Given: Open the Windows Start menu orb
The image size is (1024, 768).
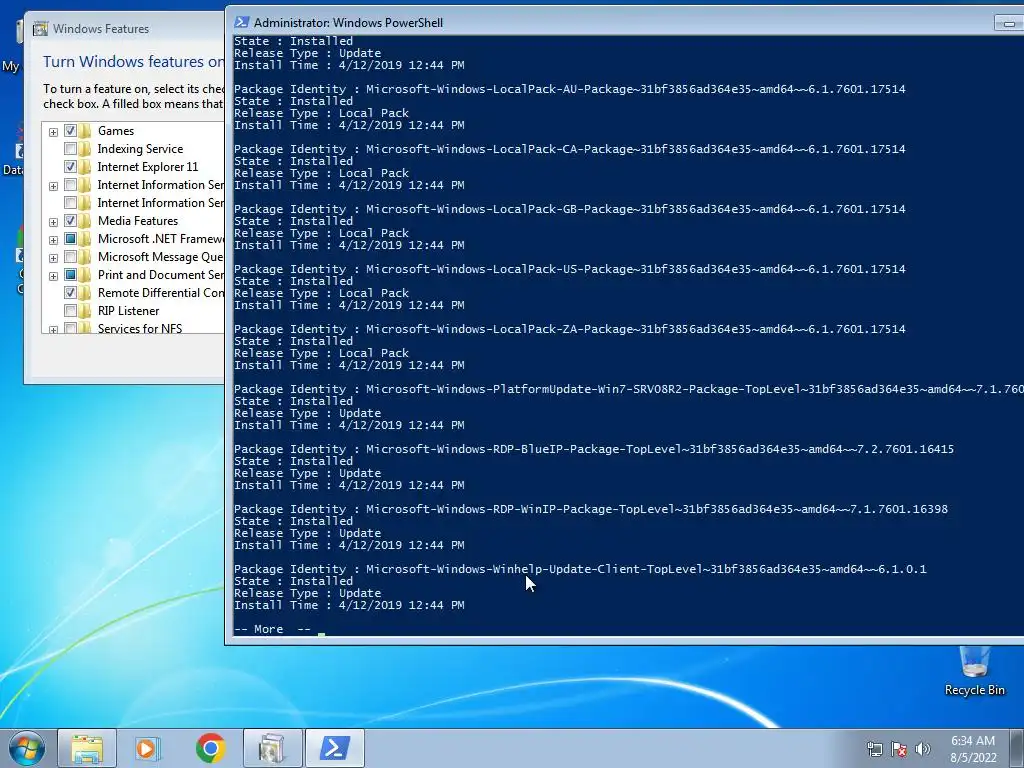Looking at the screenshot, I should point(27,748).
